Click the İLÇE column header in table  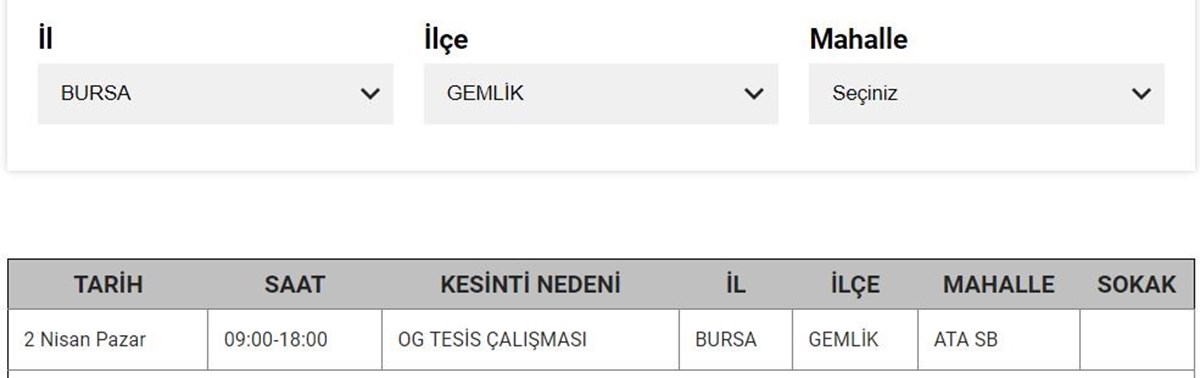point(855,285)
